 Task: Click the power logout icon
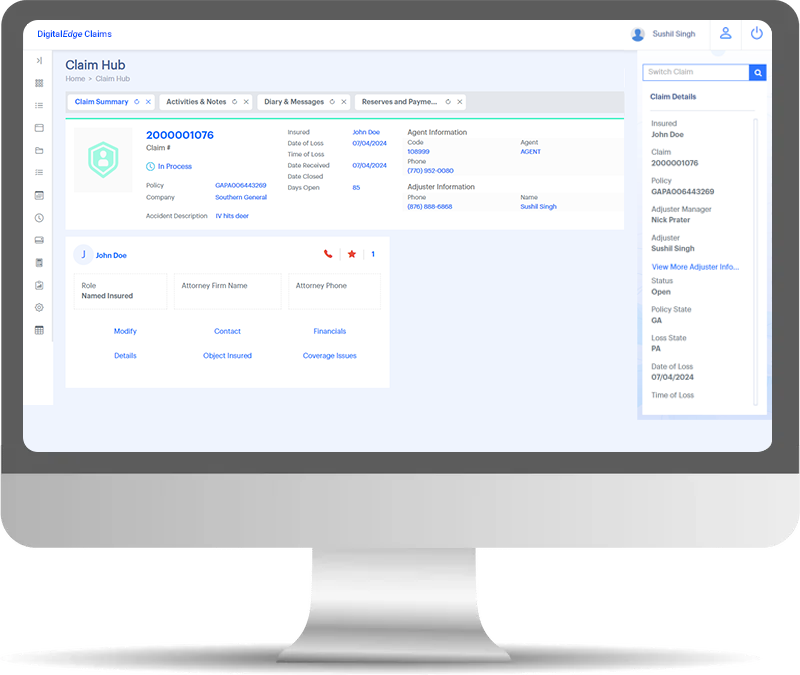[x=756, y=33]
